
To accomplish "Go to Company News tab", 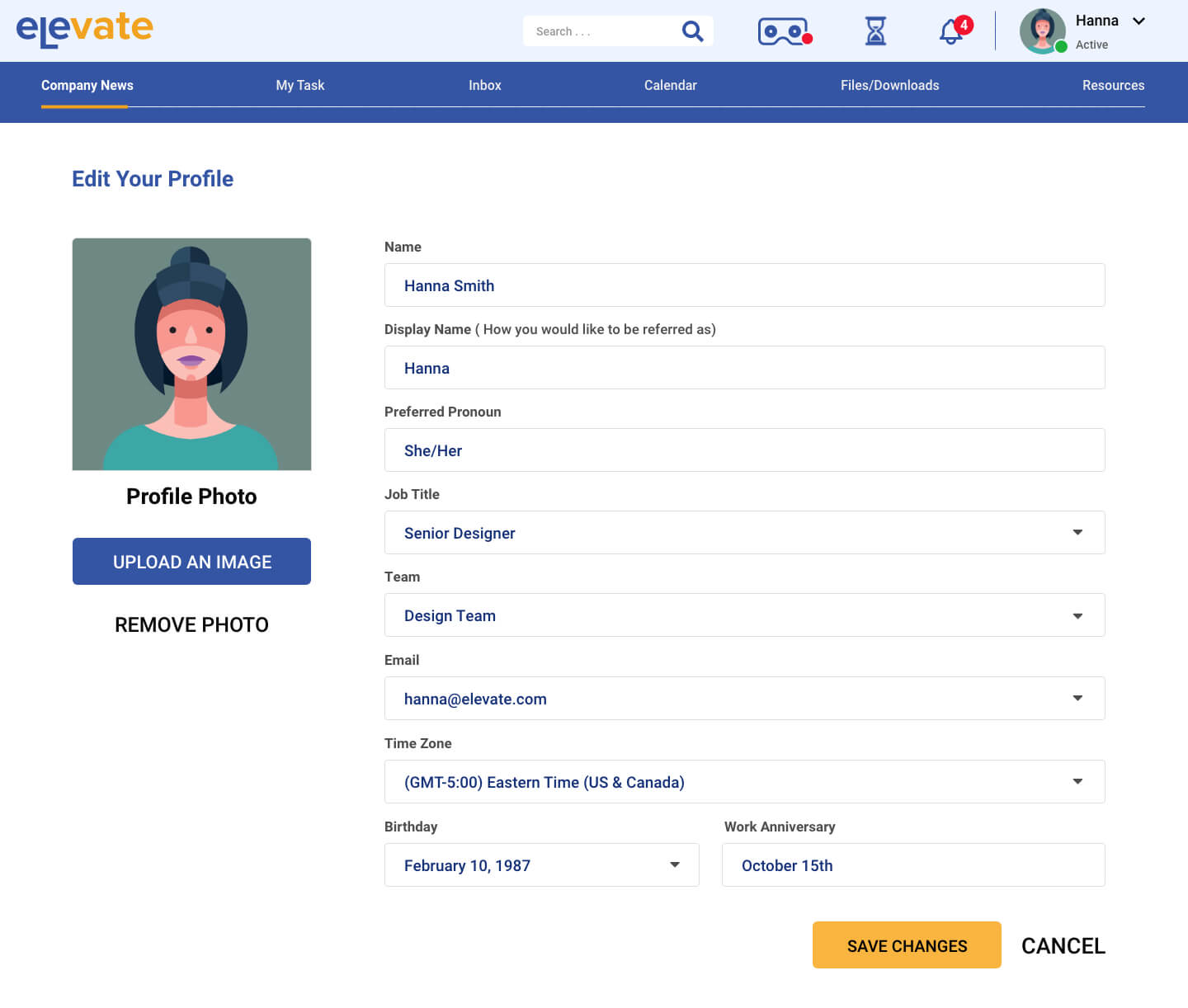I will [x=87, y=85].
